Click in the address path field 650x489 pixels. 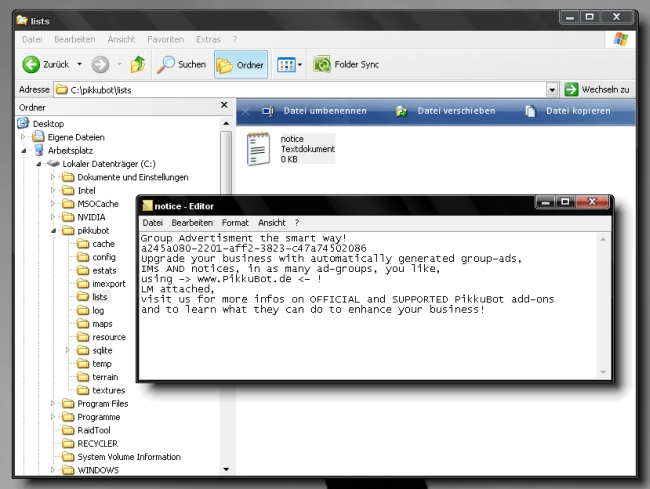tap(300, 90)
